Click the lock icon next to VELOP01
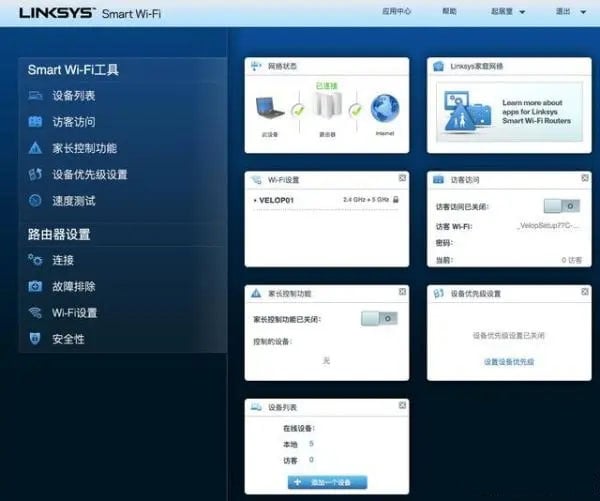Screen dimensions: 600x501 [396, 199]
